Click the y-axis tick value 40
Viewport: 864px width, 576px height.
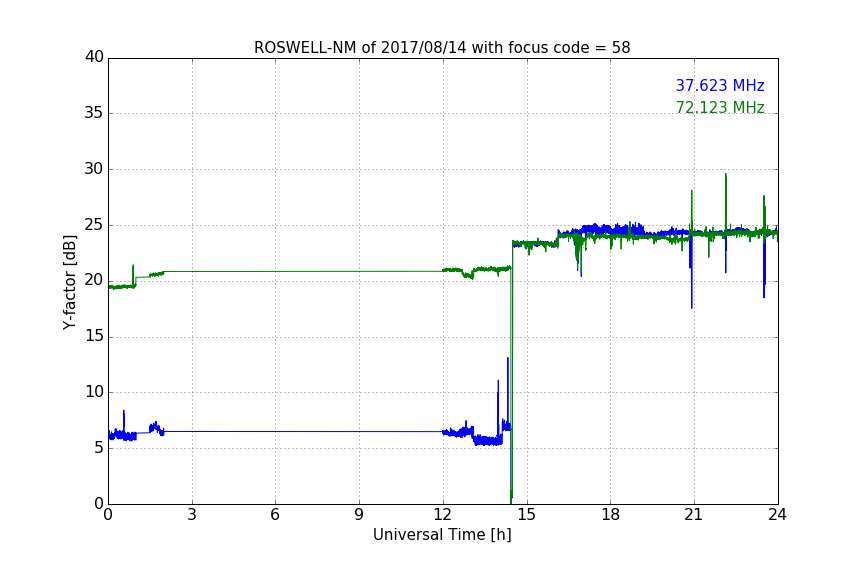[94, 57]
